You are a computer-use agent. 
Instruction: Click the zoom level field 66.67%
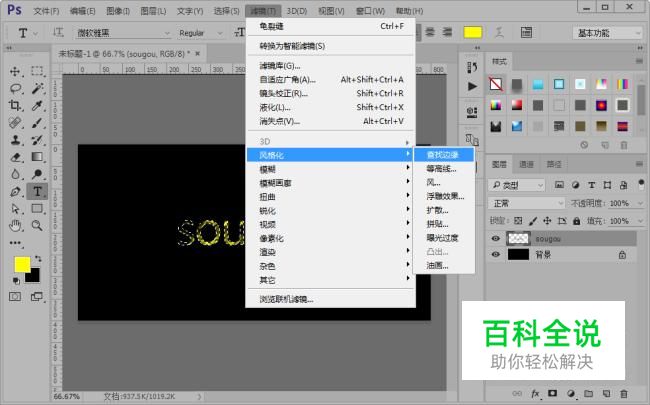(67, 396)
